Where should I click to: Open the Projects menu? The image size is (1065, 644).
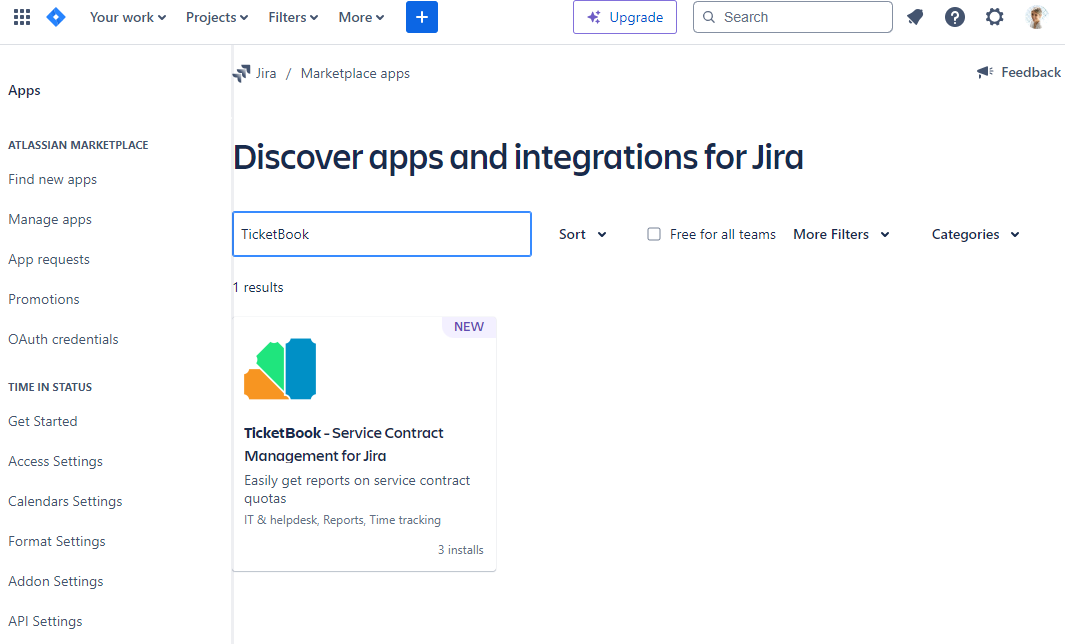[x=217, y=17]
